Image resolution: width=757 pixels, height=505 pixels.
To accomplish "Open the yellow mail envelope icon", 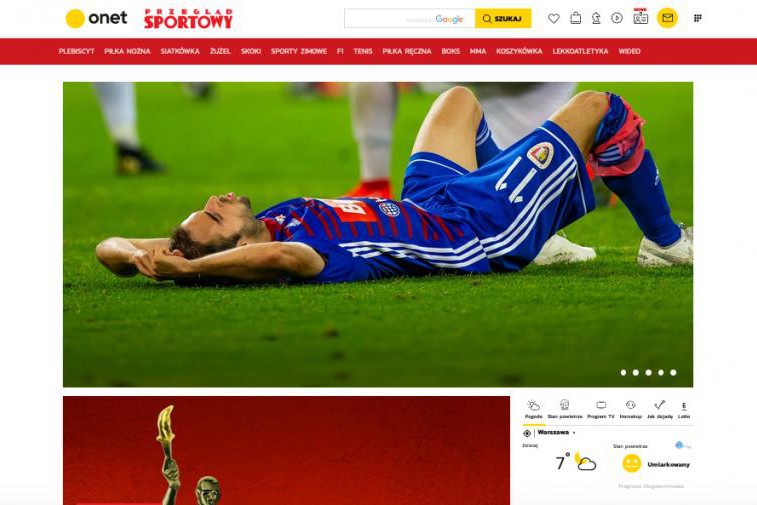I will click(x=667, y=18).
